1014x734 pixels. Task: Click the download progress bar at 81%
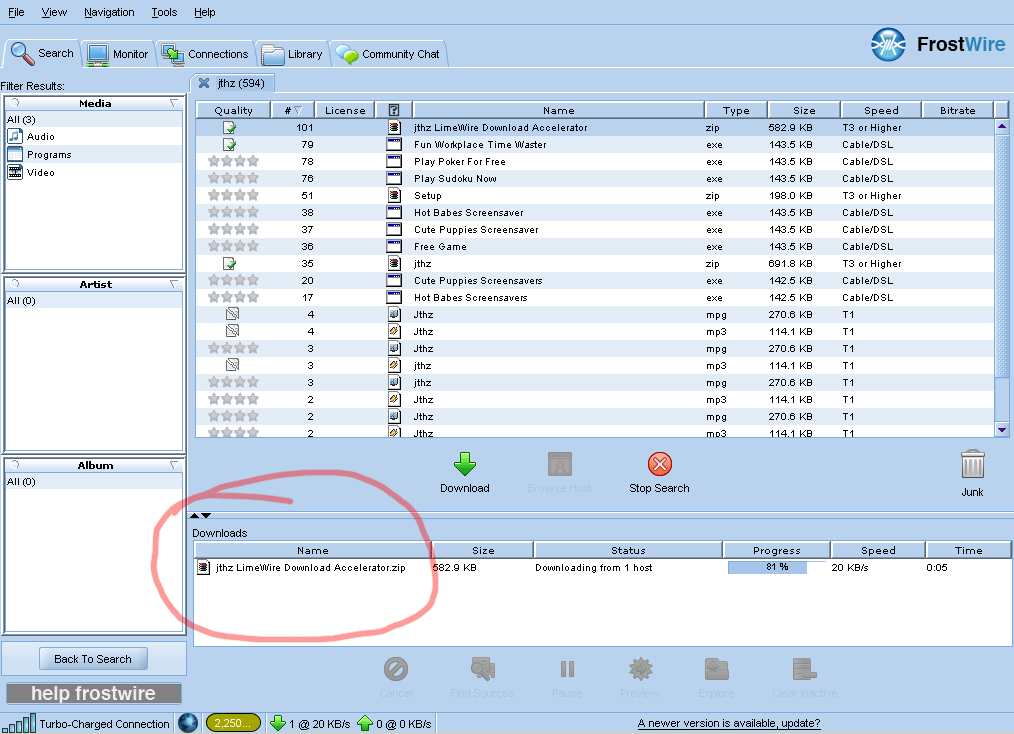tap(776, 567)
